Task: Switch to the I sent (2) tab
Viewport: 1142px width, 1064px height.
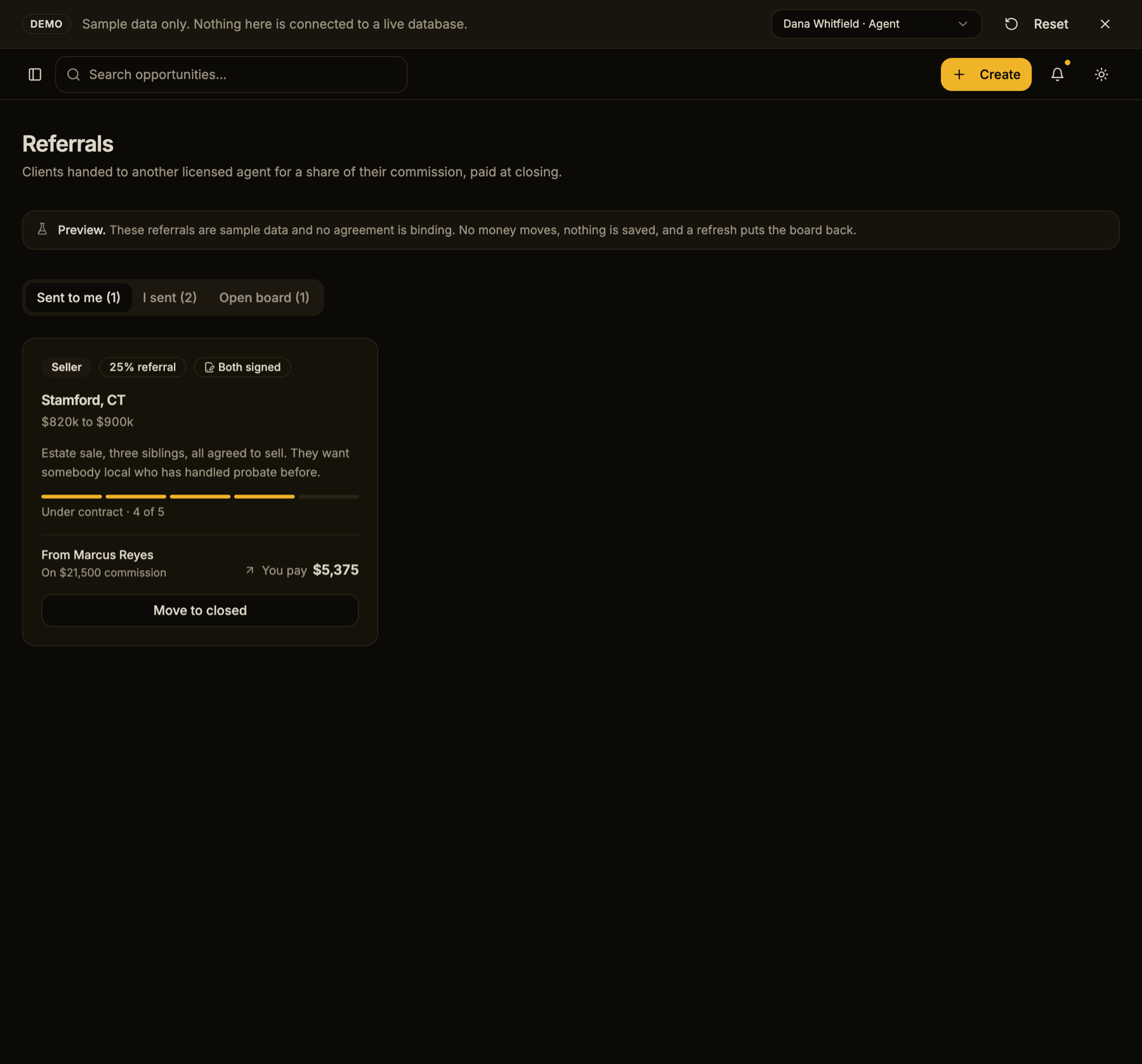Action: pos(170,298)
